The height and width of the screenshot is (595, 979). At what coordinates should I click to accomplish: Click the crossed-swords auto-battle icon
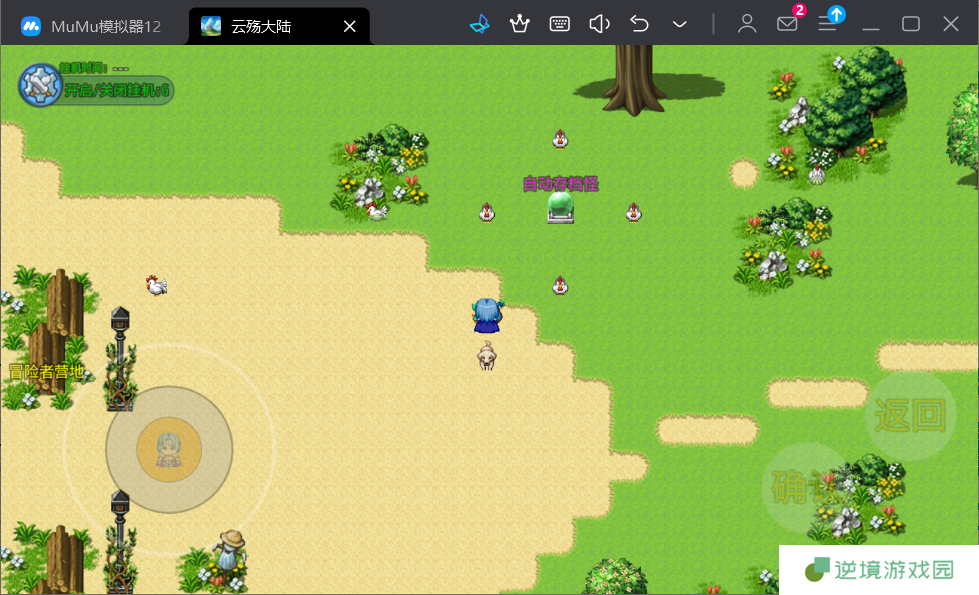[x=41, y=85]
